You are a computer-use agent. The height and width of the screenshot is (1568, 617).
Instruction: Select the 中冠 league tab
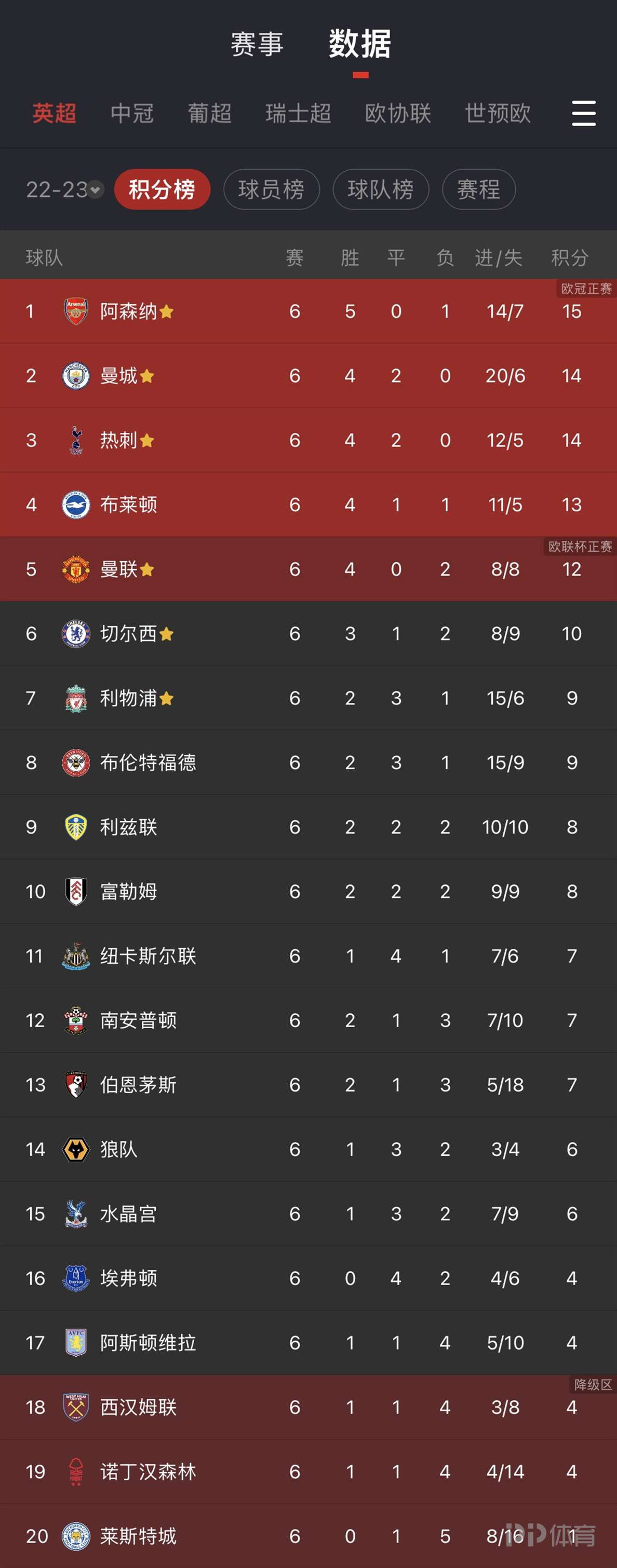click(131, 113)
